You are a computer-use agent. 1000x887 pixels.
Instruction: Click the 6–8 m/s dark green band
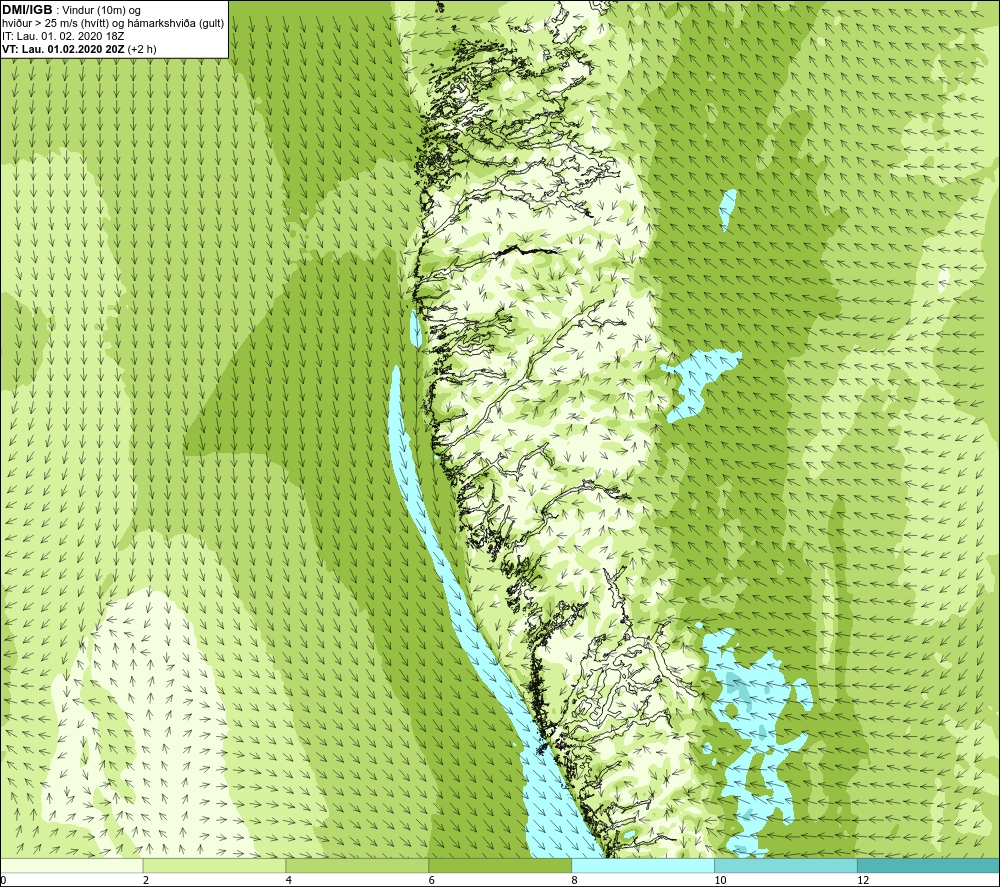pyautogui.click(x=500, y=865)
